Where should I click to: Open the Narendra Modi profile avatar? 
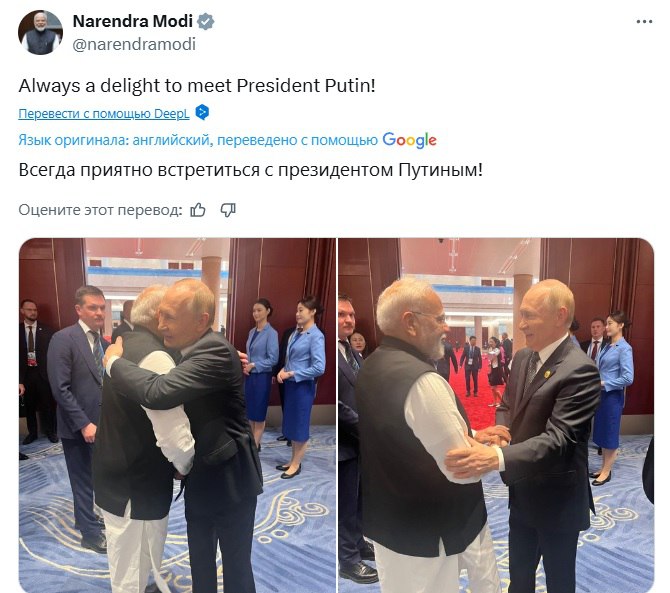tap(40, 32)
